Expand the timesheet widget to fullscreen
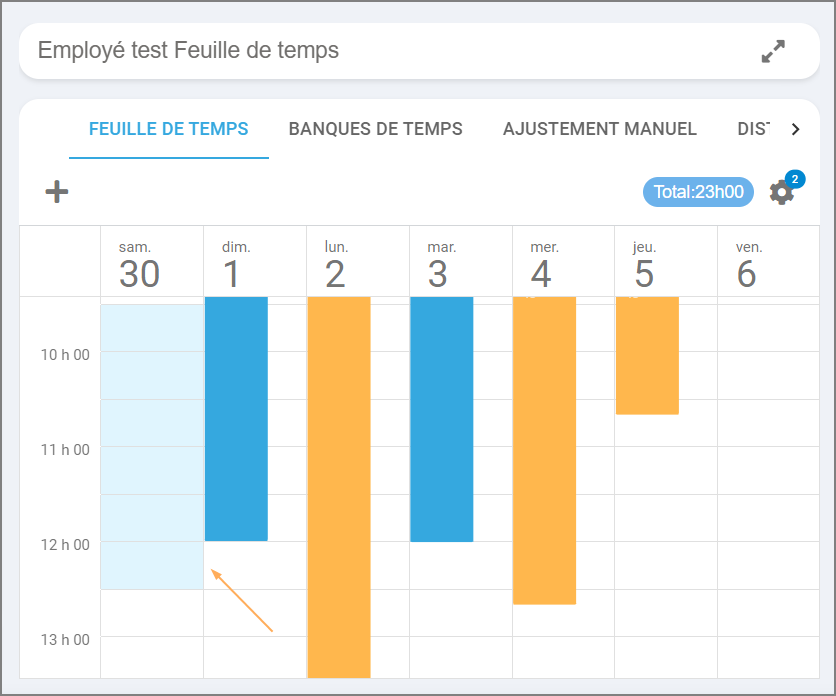This screenshot has height=696, width=836. [x=773, y=51]
